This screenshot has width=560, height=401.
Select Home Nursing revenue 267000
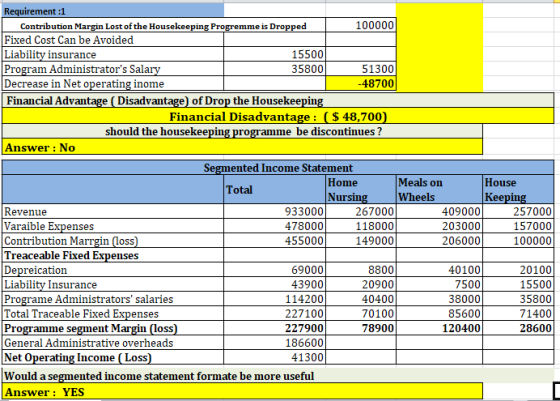[x=361, y=211]
